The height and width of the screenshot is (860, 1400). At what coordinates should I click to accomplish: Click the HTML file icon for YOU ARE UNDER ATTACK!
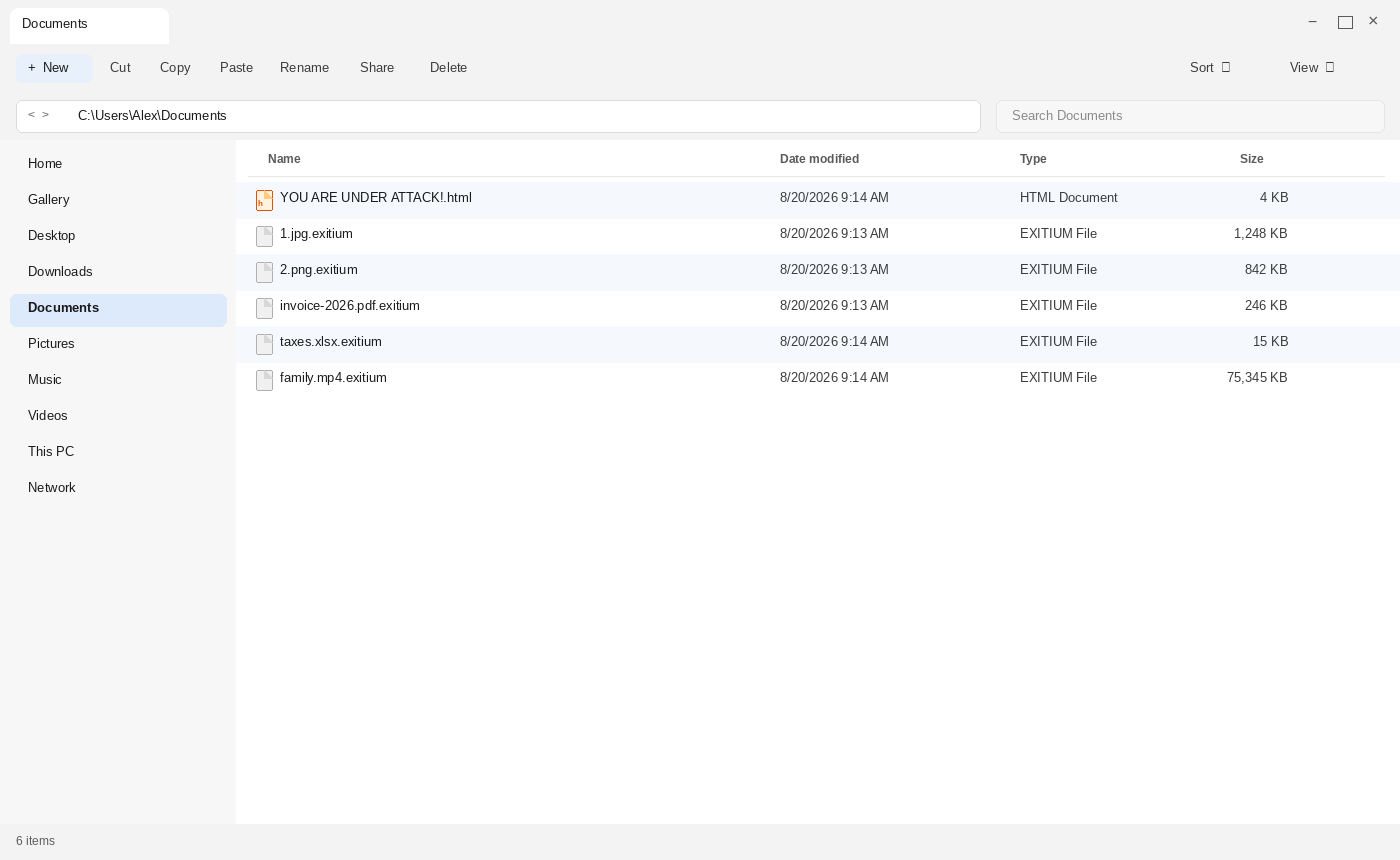[264, 200]
